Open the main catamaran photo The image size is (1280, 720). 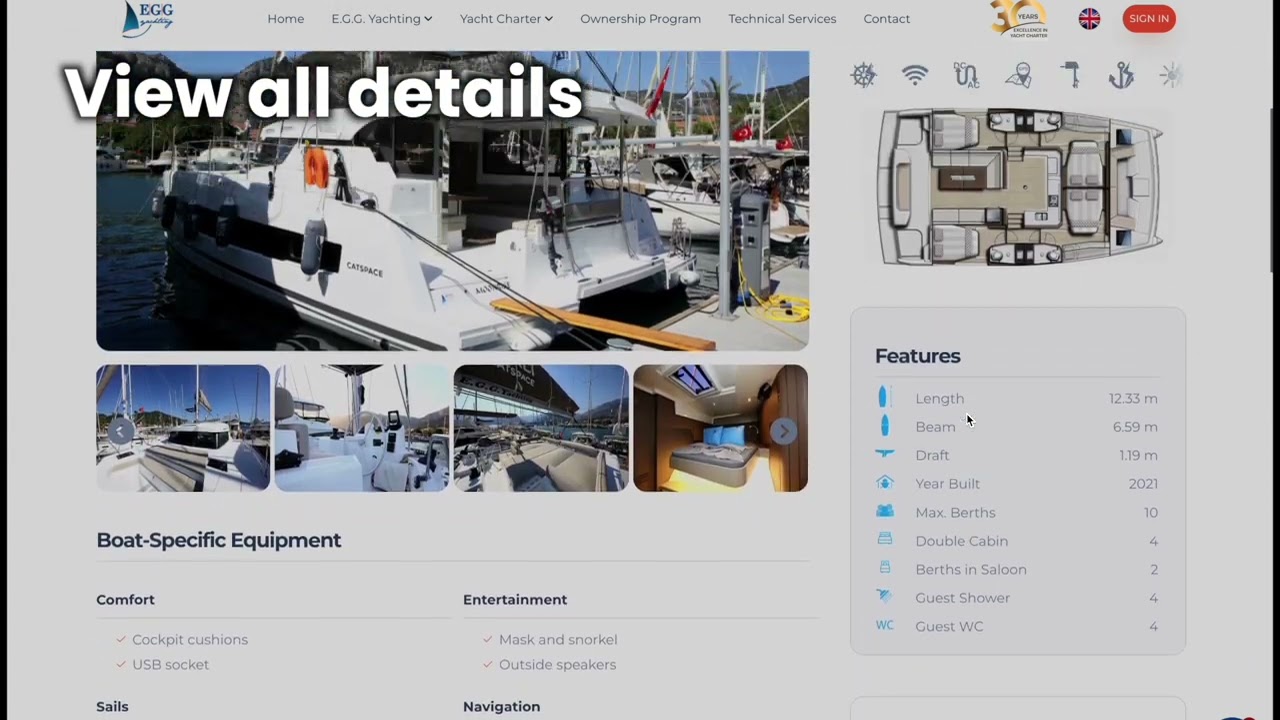[452, 201]
